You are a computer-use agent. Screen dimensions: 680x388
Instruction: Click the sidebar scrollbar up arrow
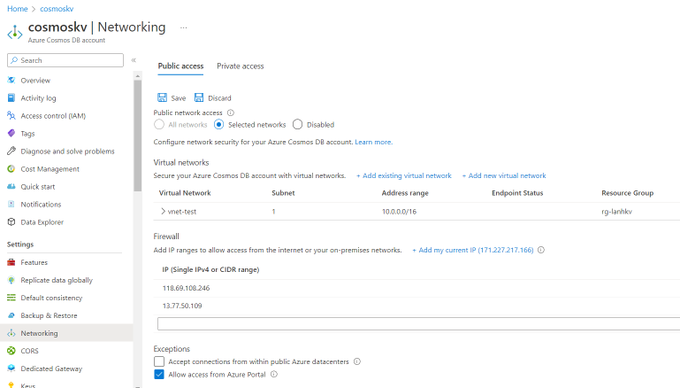click(137, 76)
